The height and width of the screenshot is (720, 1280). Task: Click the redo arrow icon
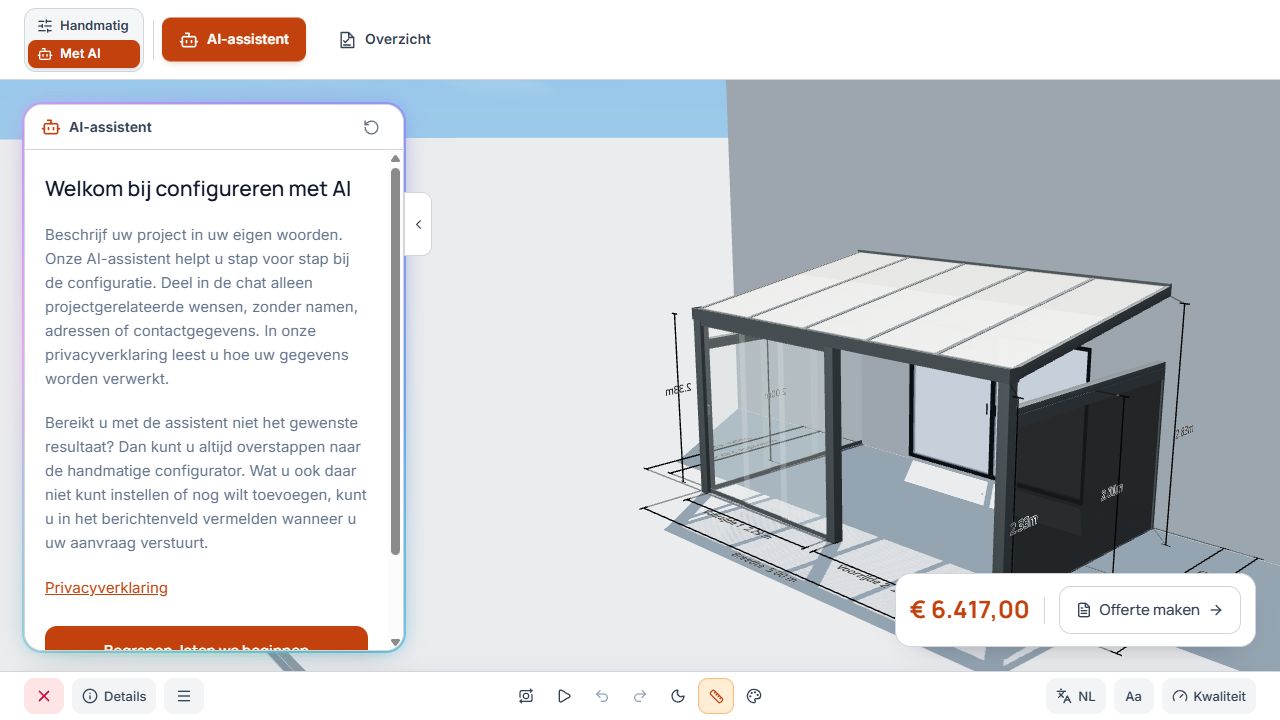coord(640,696)
